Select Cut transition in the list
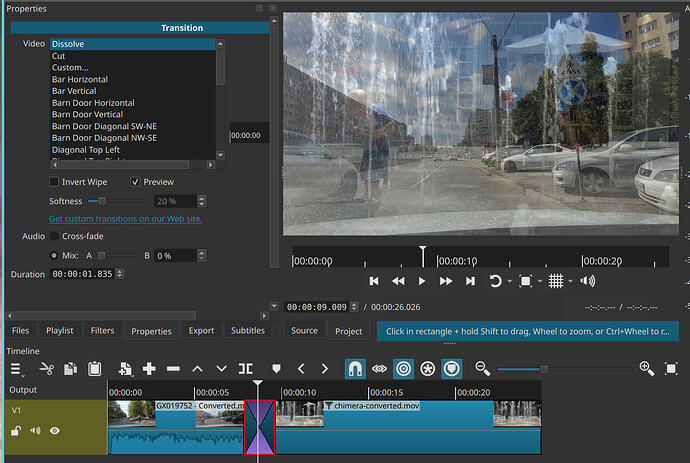Screen dimensions: 690x463 pos(132,56)
